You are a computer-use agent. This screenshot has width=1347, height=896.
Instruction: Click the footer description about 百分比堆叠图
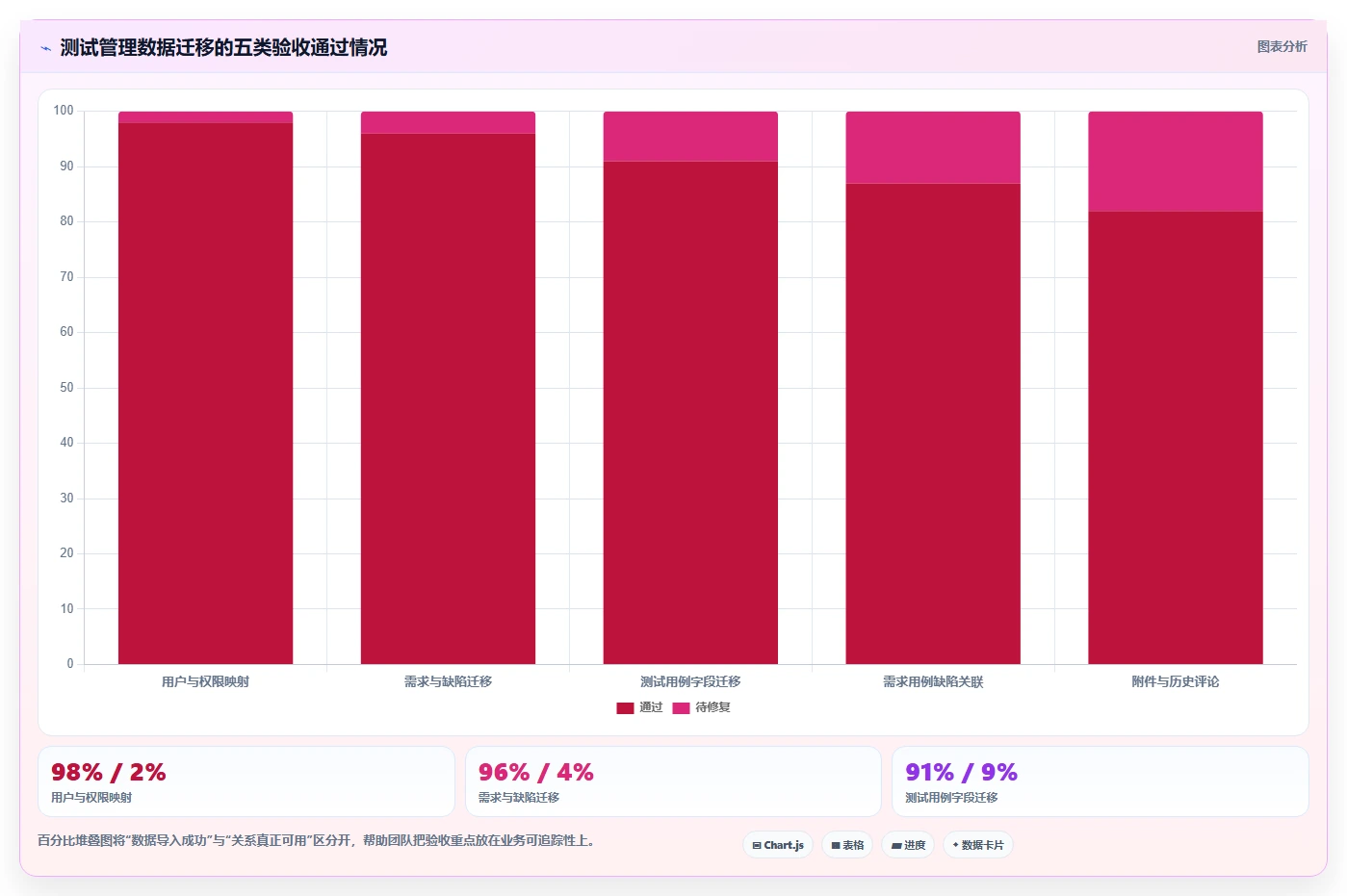[x=319, y=840]
